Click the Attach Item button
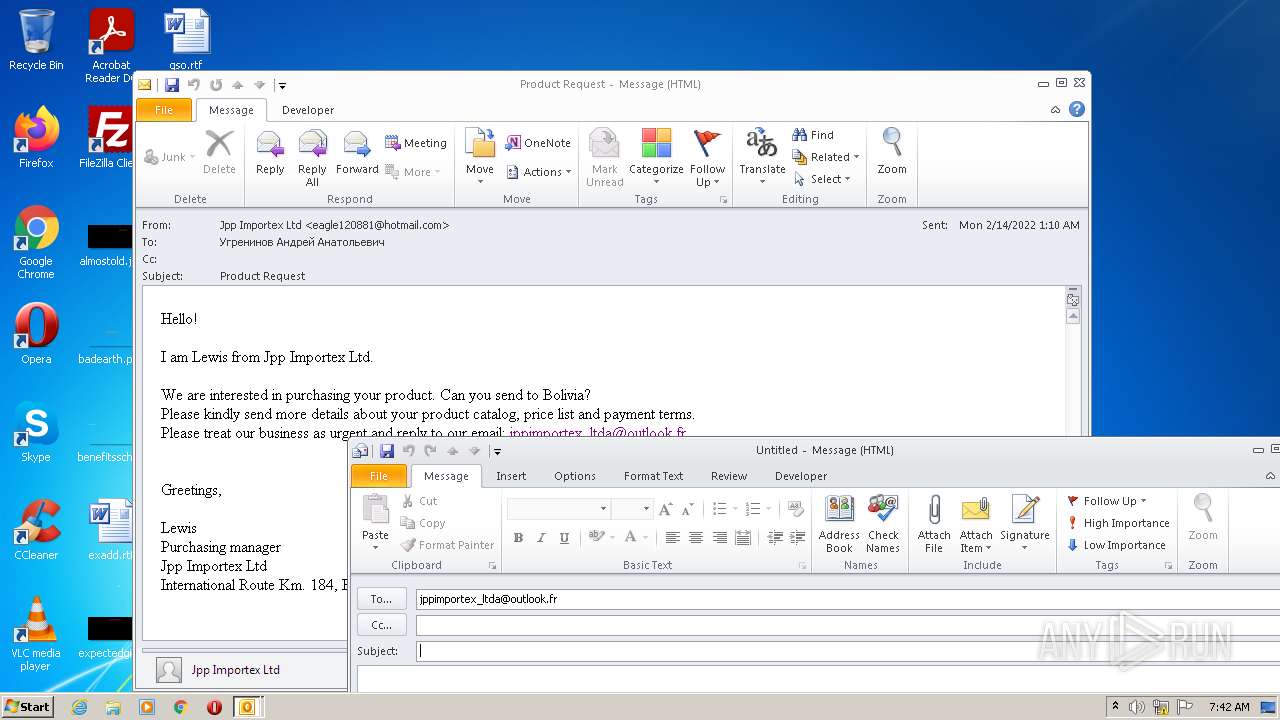The height and width of the screenshot is (720, 1280). (976, 523)
